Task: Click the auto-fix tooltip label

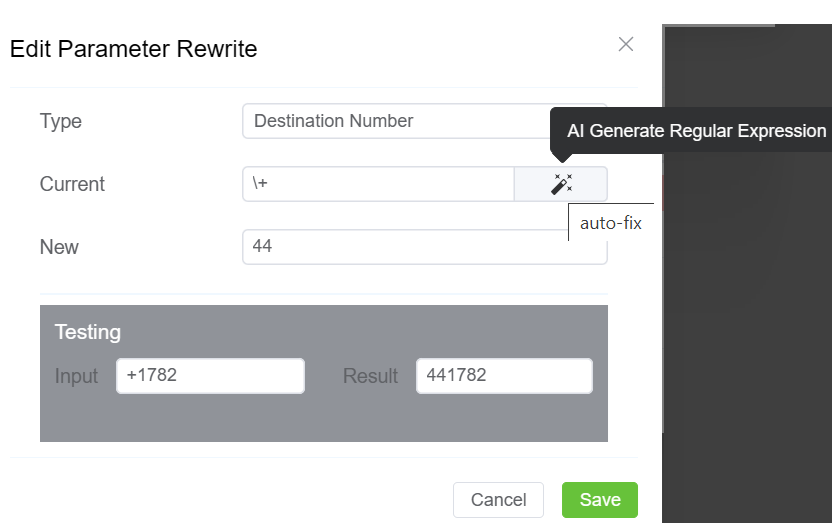Action: pyautogui.click(x=610, y=223)
